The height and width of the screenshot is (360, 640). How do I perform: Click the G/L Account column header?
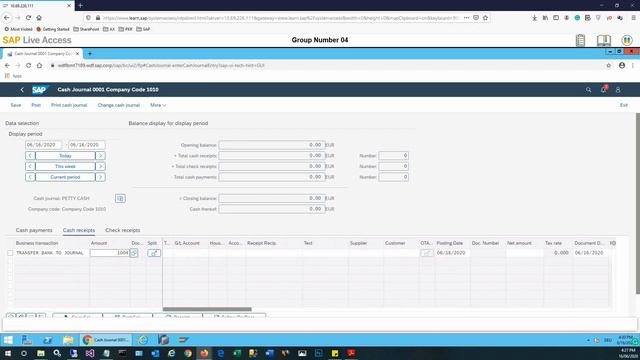(187, 243)
